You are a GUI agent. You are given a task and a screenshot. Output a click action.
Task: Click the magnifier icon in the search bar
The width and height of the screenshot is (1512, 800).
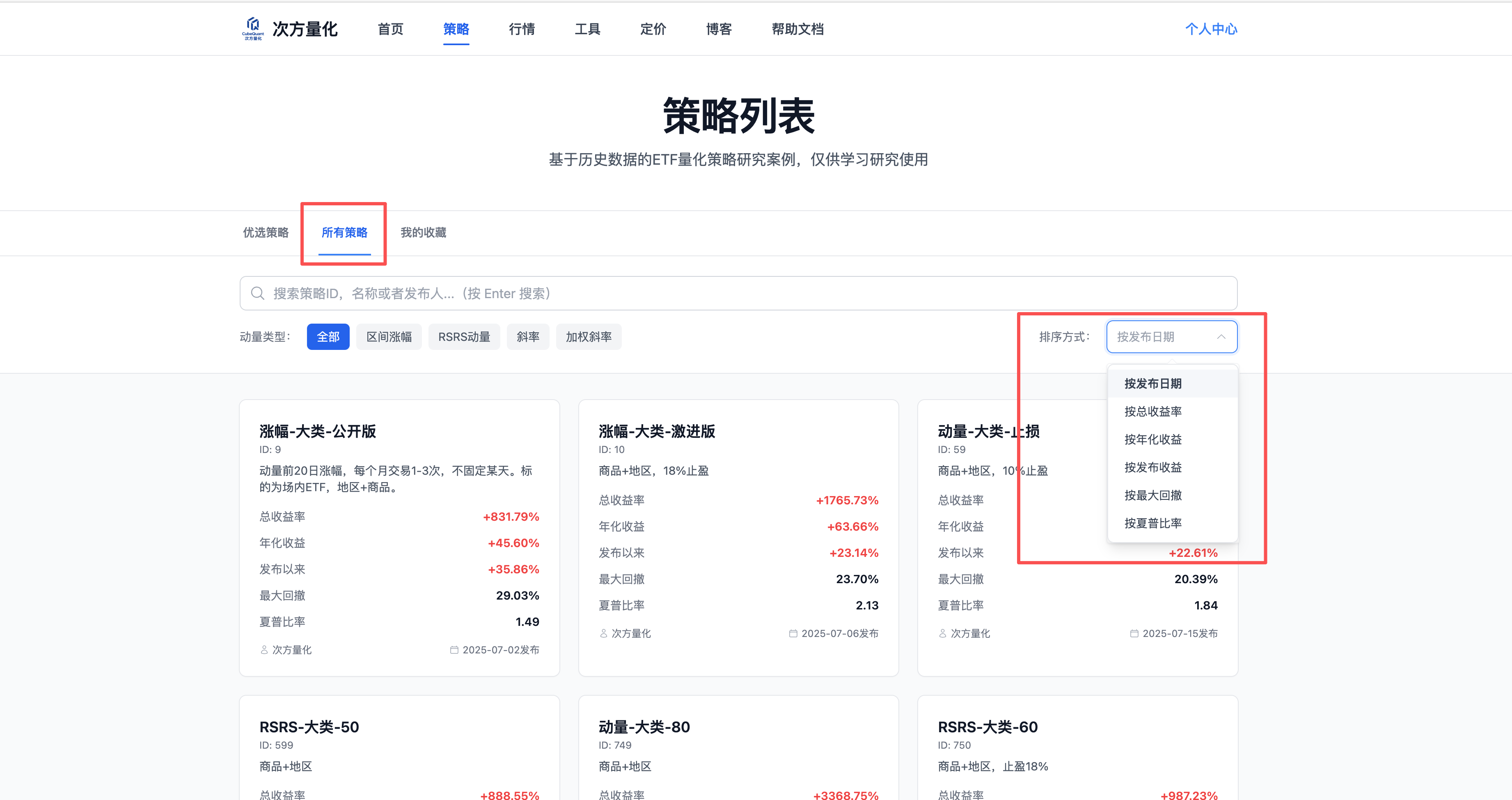258,293
